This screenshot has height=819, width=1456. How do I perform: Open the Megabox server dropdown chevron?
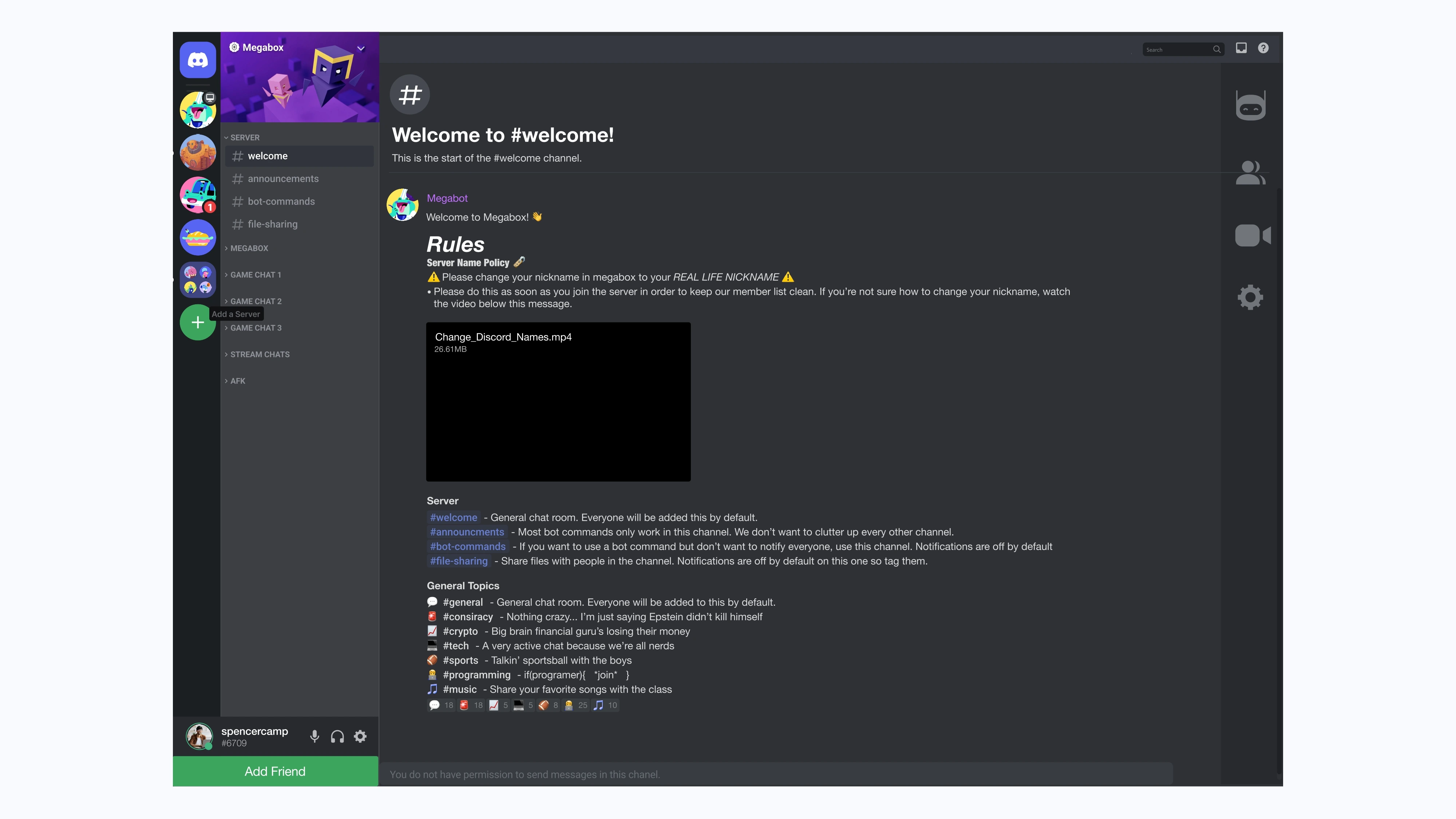[x=361, y=48]
